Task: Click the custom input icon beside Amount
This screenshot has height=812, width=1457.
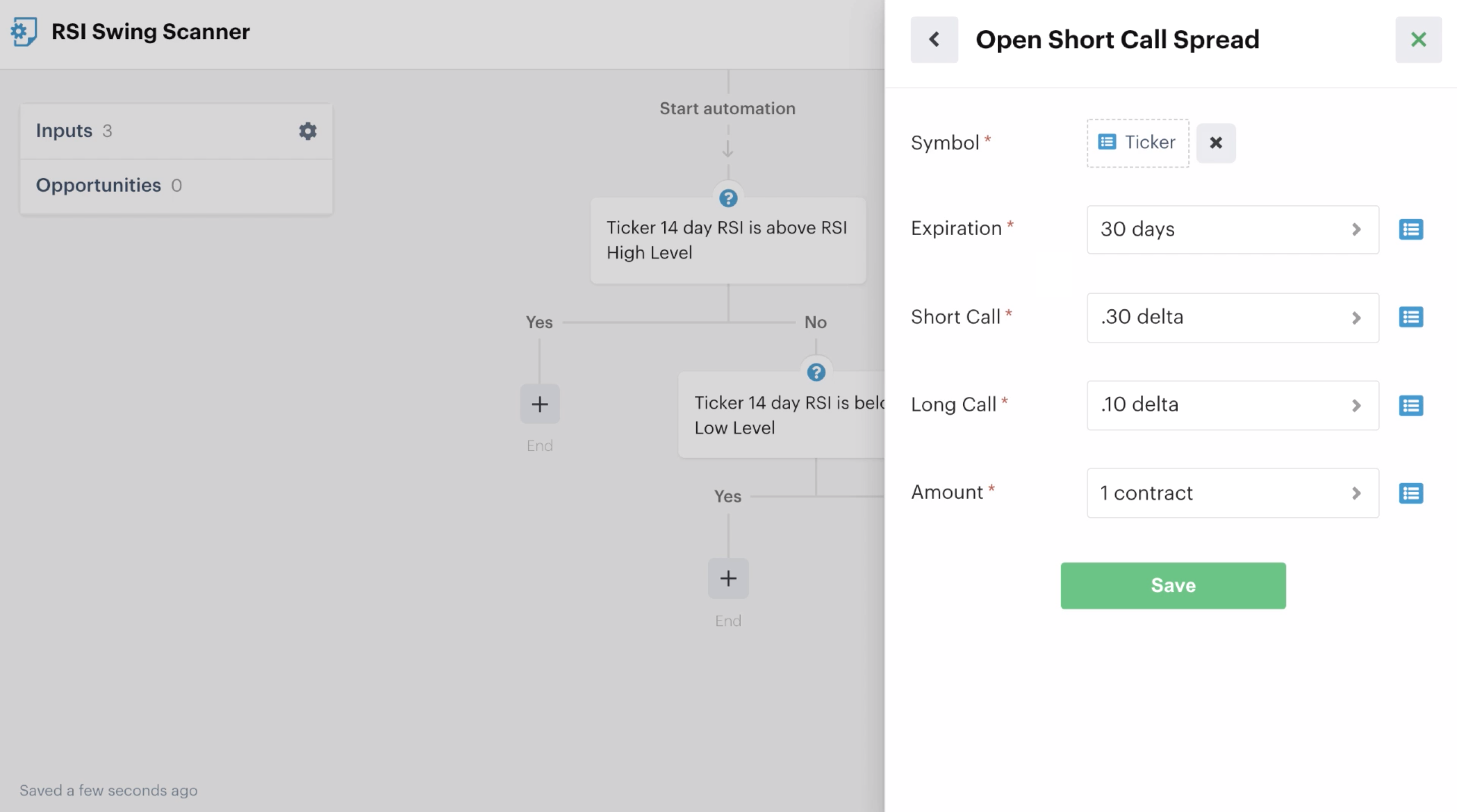Action: (x=1411, y=493)
